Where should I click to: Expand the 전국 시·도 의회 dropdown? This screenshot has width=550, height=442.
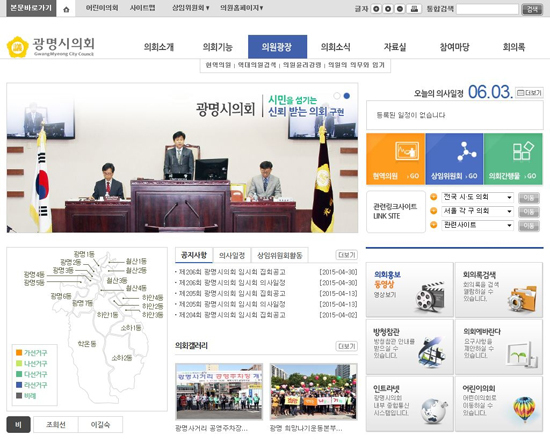[x=477, y=197]
